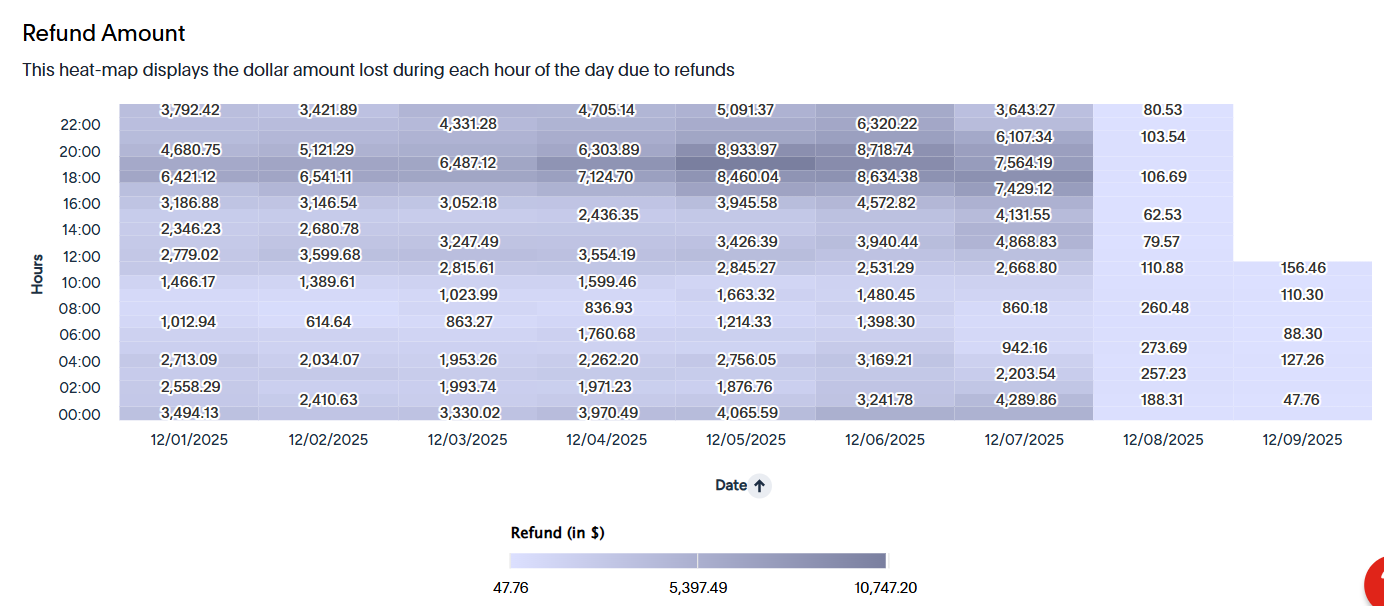Click the Date axis title label
This screenshot has height=606, width=1384.
point(731,485)
